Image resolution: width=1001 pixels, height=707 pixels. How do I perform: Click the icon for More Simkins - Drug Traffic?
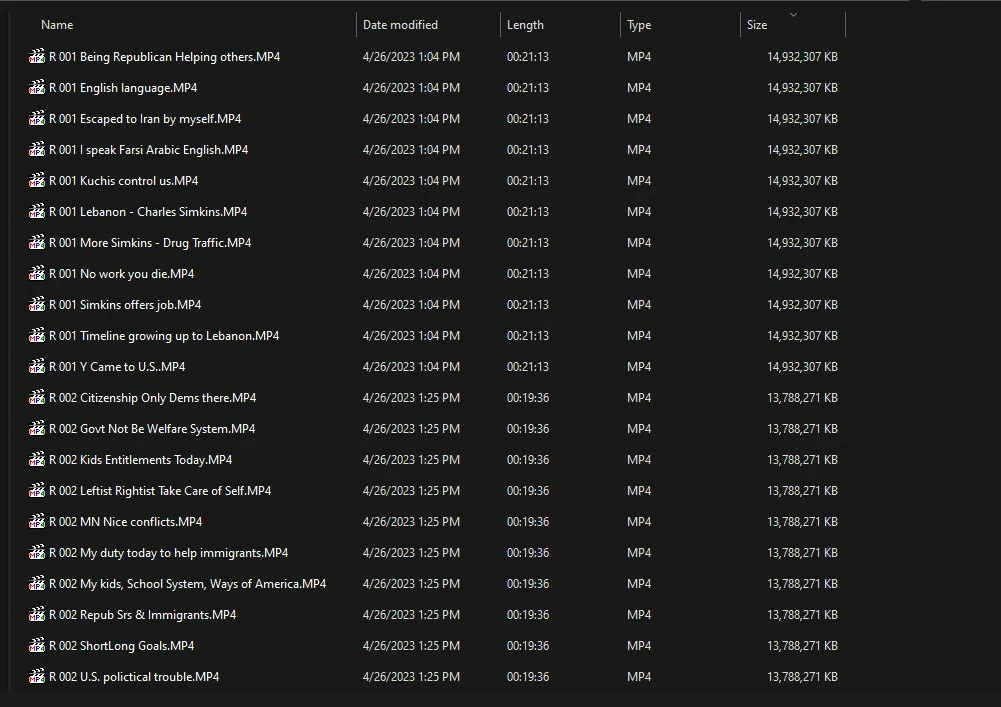(x=37, y=243)
